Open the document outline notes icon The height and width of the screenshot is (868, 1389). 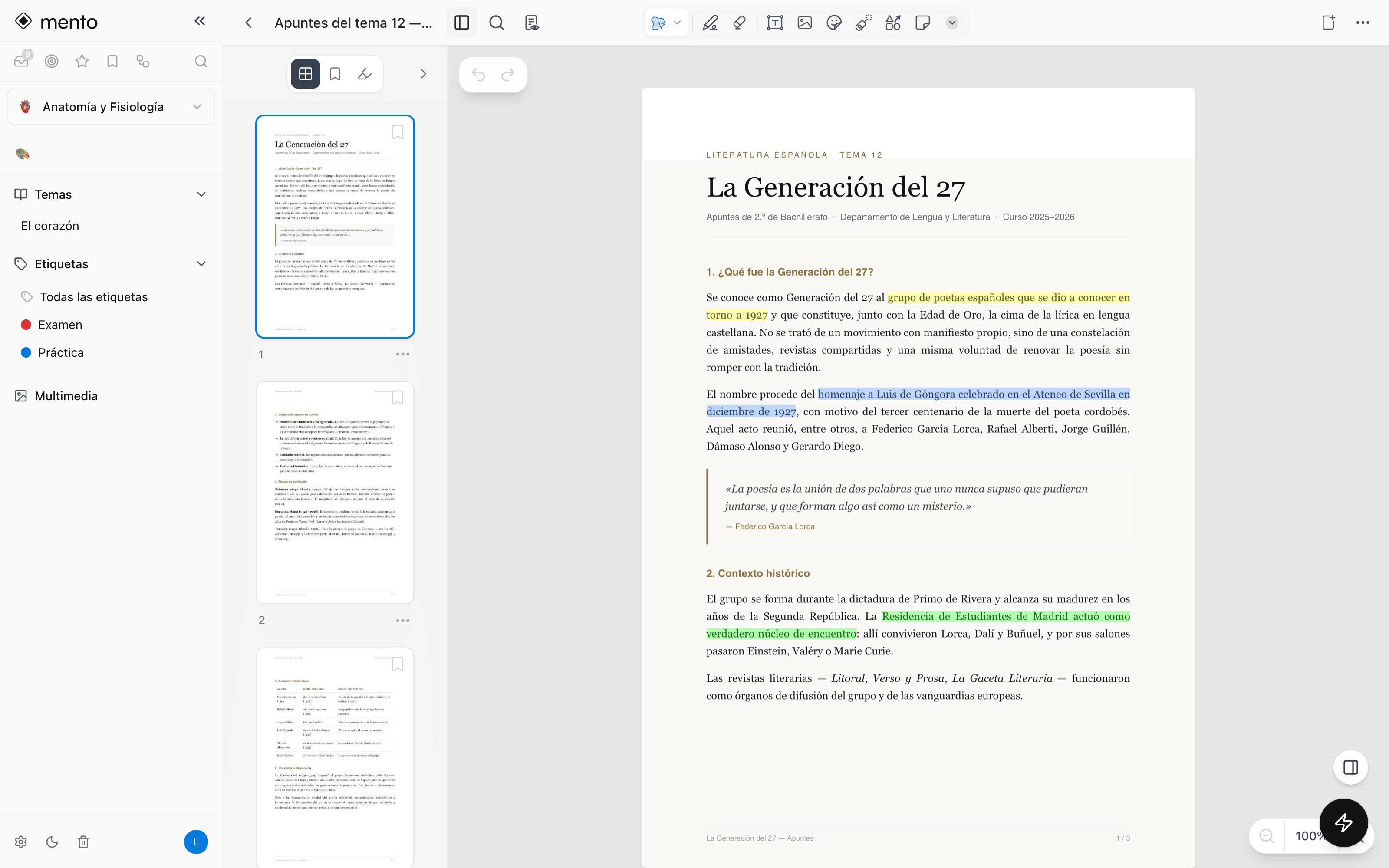pos(531,23)
